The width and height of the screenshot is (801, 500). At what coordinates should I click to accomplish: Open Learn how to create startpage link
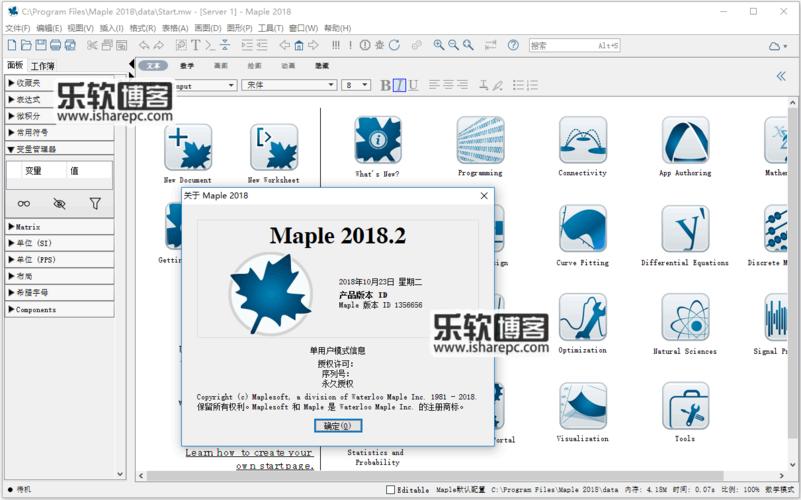click(x=249, y=459)
